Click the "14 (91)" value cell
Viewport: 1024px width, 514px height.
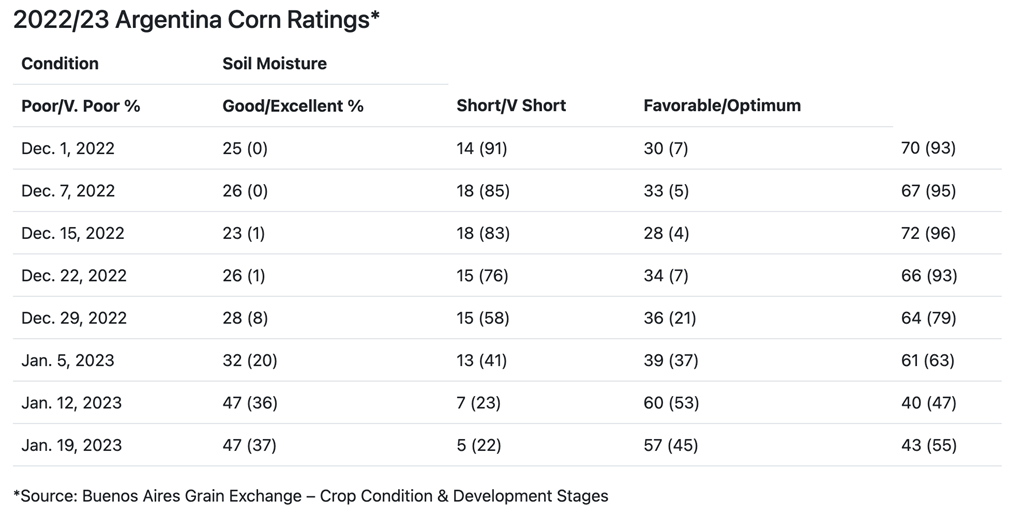pos(482,148)
